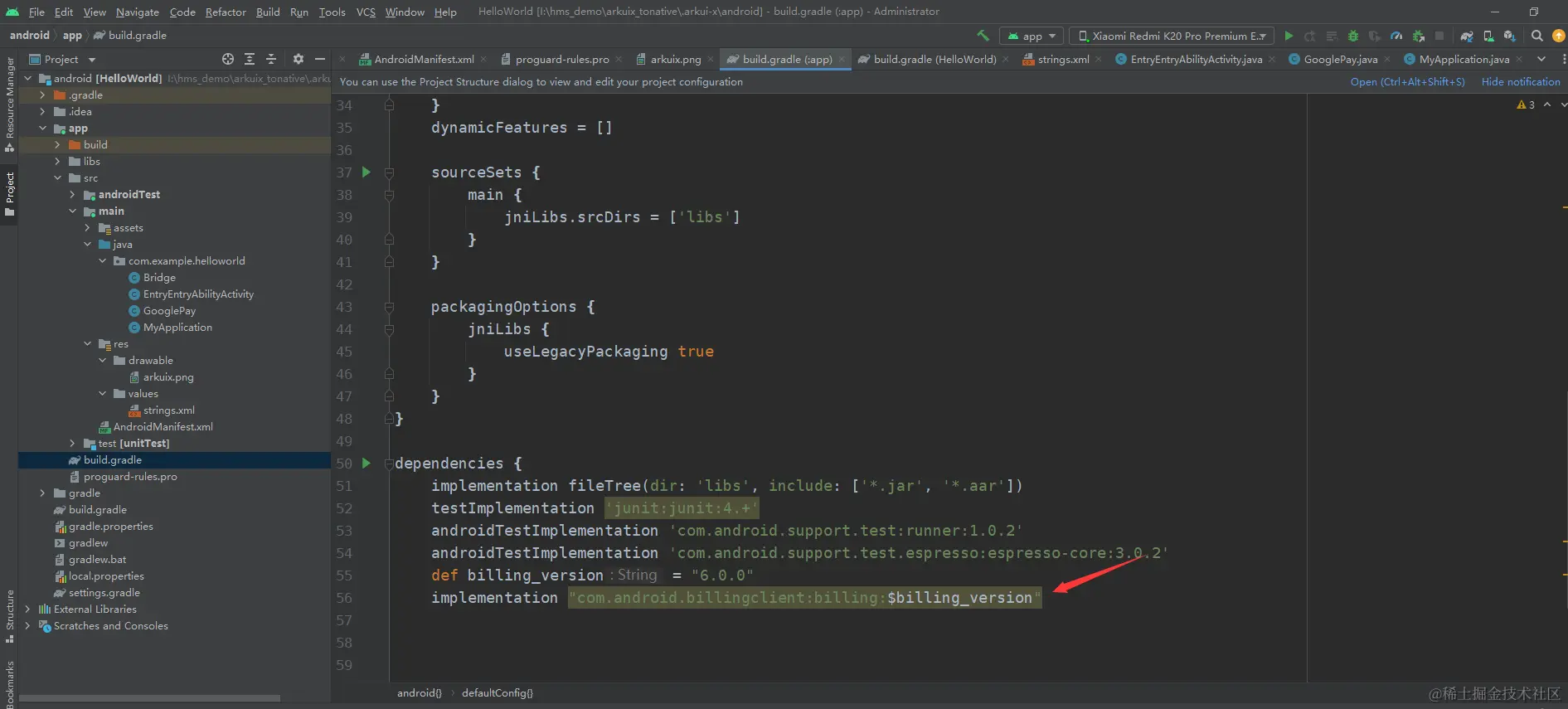Open the Profile app speedometer icon
This screenshot has height=709, width=1568.
click(x=1396, y=36)
